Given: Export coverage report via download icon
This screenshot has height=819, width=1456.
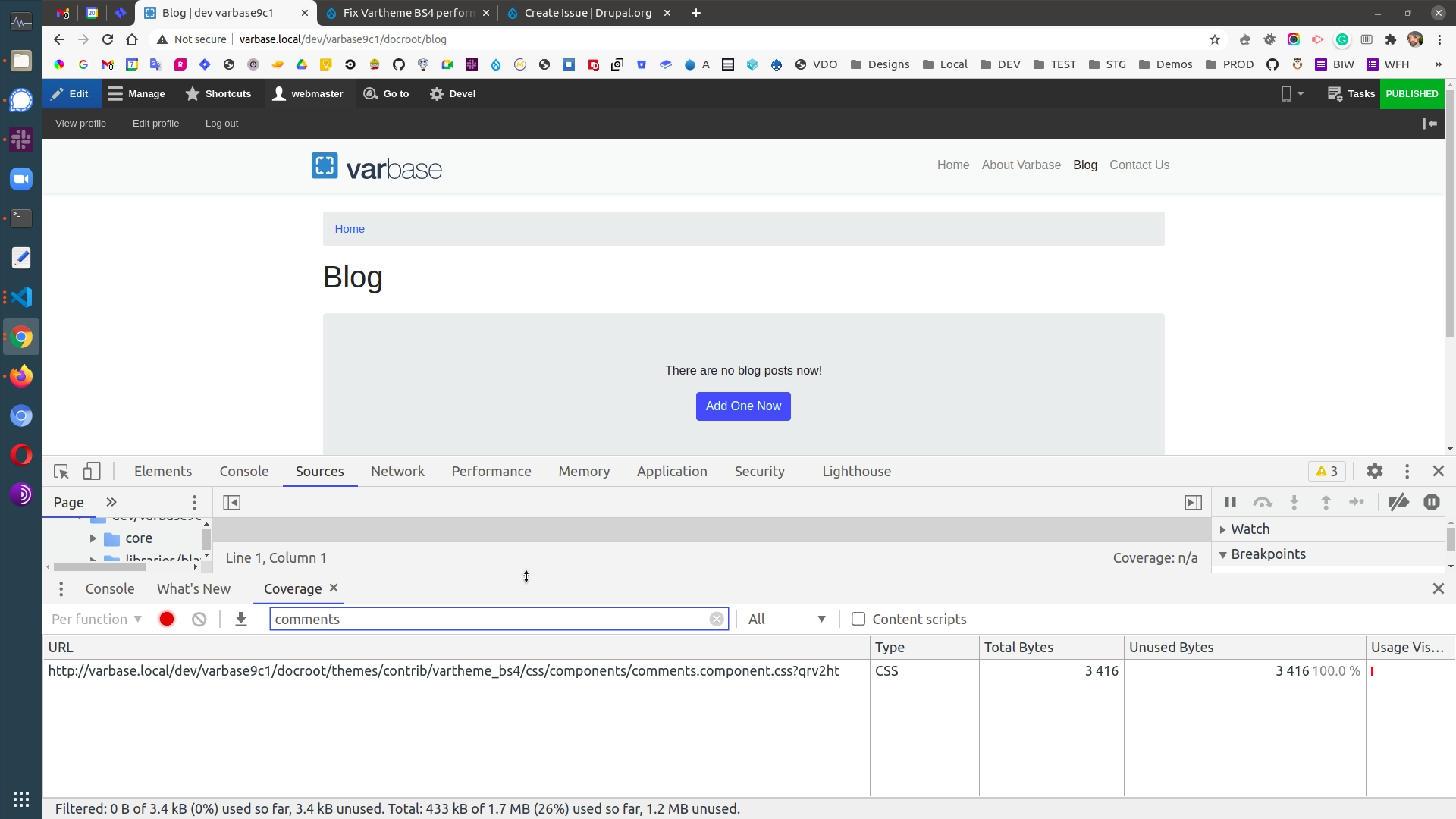Looking at the screenshot, I should 240,619.
